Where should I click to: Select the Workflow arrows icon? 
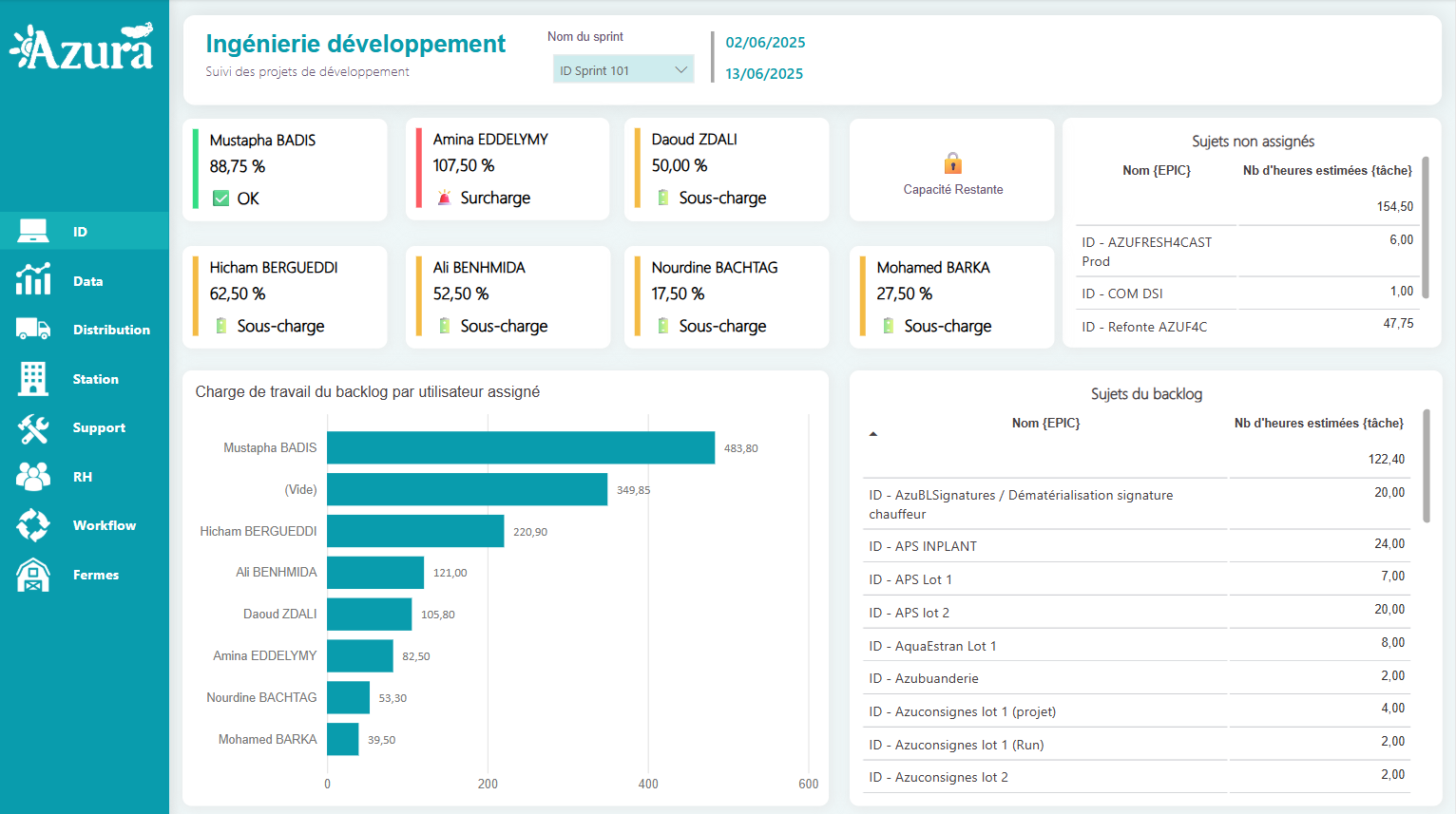pyautogui.click(x=33, y=525)
